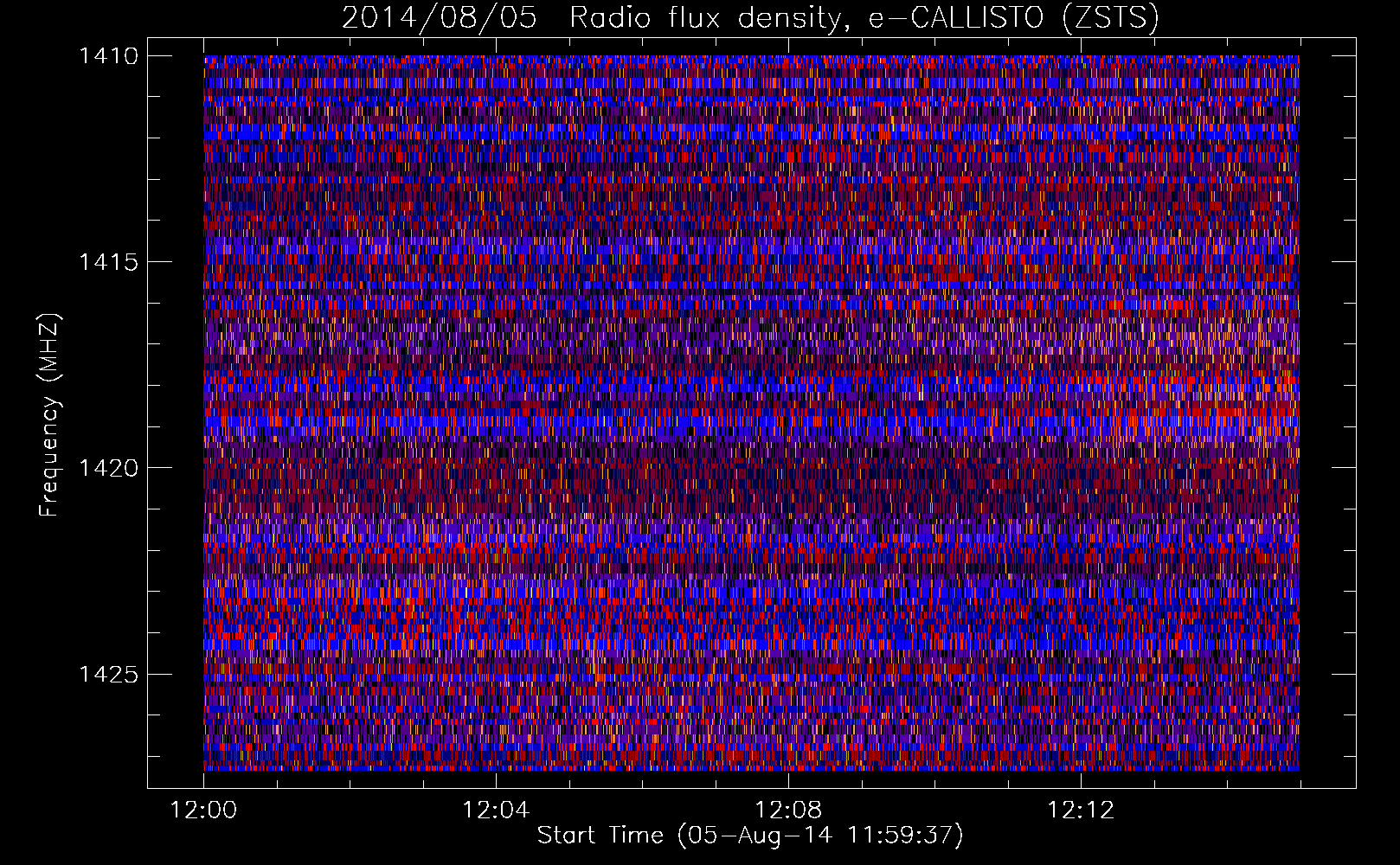Click the 12:08 time tick label

(788, 811)
